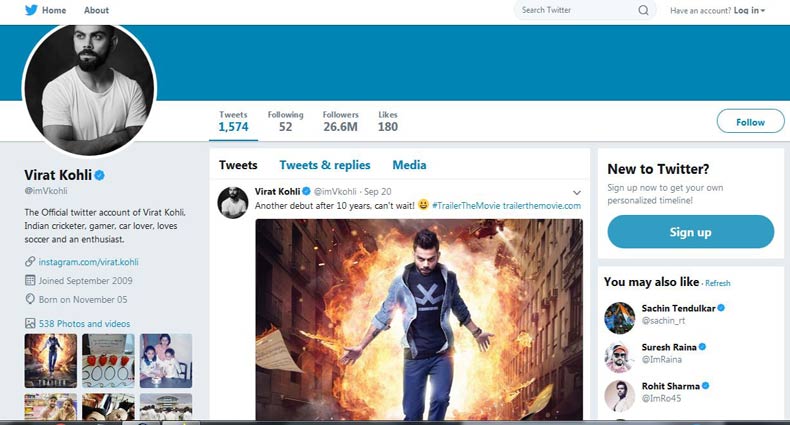Screen dimensions: 790x425
Task: Expand the tweet options chevron
Action: (576, 192)
